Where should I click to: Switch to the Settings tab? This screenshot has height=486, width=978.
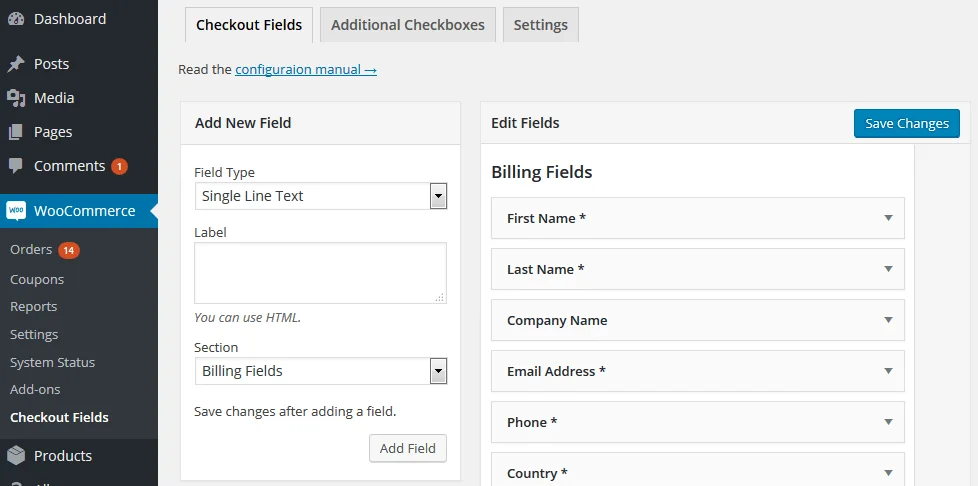541,25
